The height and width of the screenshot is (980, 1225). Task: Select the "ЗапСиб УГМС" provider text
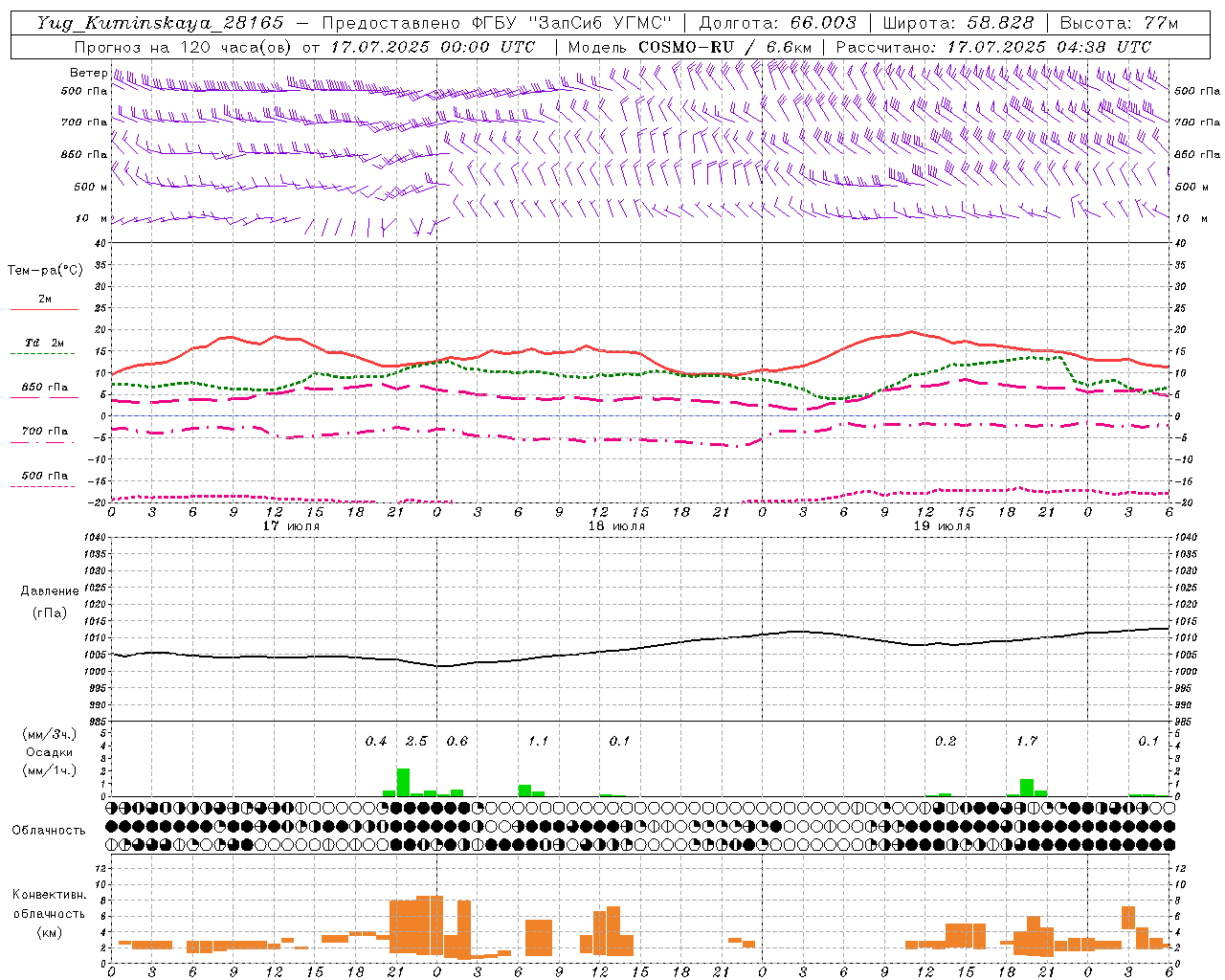click(600, 23)
